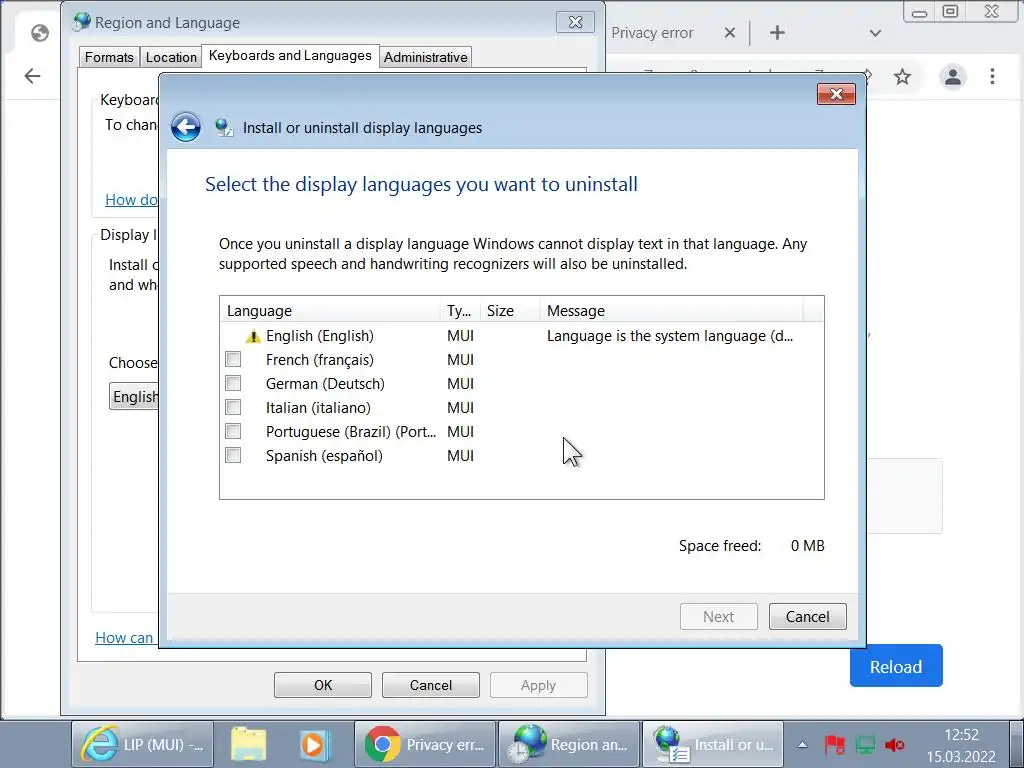Switch to Chrome Privacy error taskbar item
The width and height of the screenshot is (1024, 768).
(x=425, y=744)
